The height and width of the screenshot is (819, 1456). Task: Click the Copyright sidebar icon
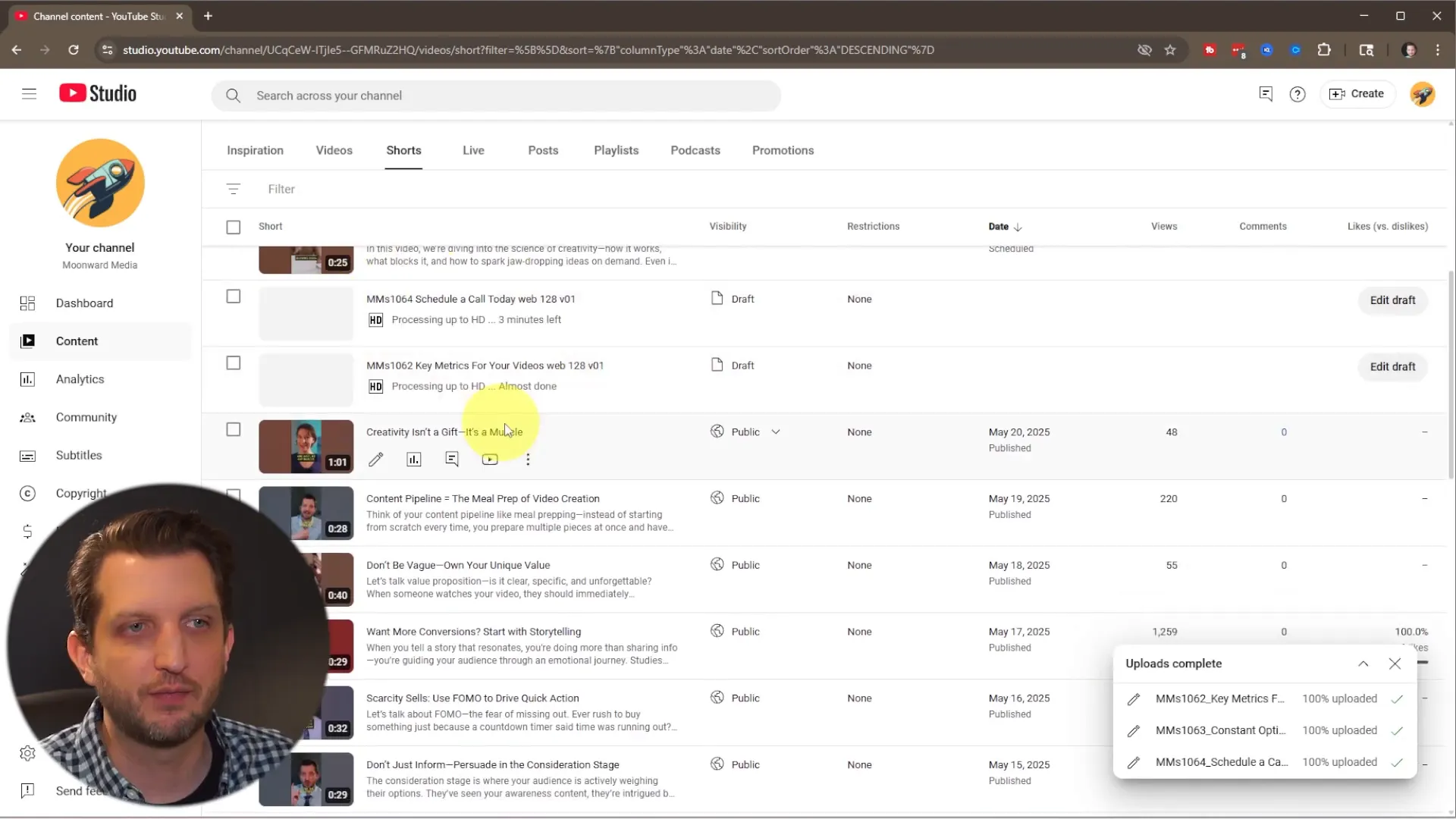(27, 494)
